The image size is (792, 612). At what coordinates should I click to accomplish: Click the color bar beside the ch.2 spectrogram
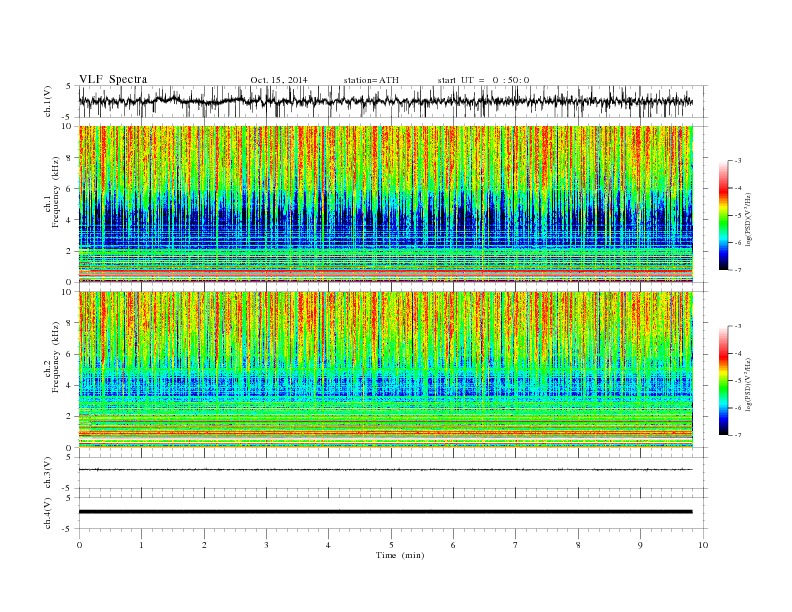click(x=723, y=381)
